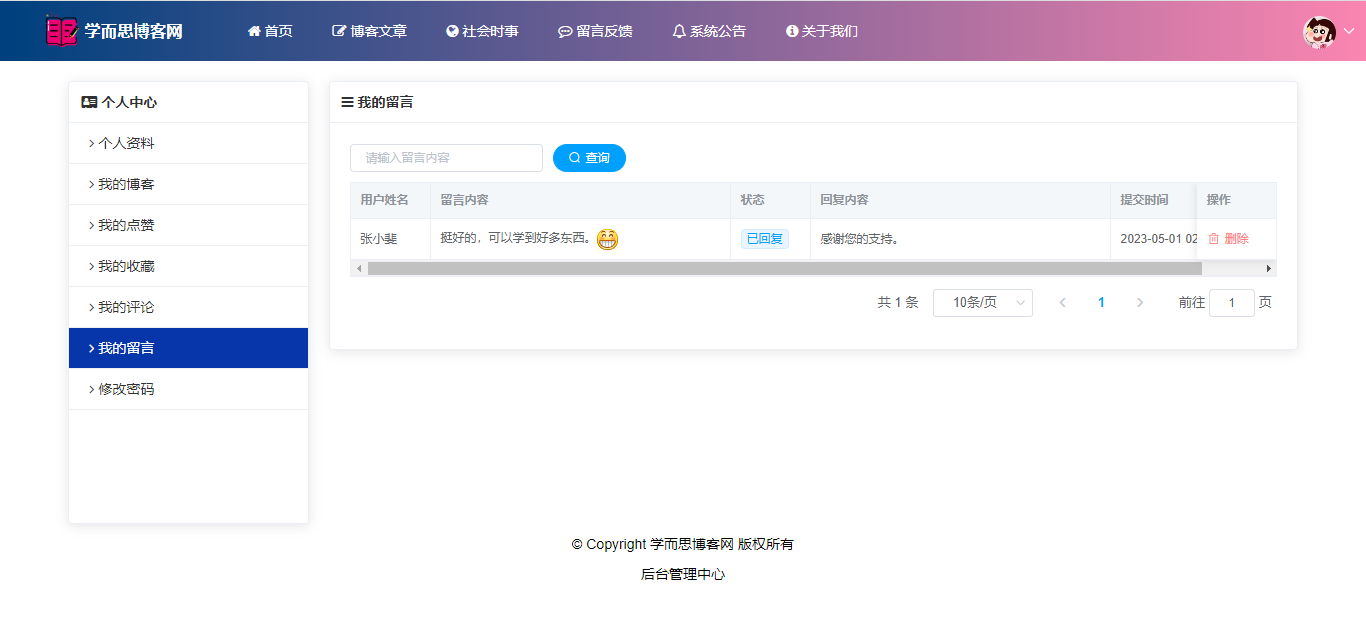Select 个人资料 in the sidebar

(x=126, y=143)
